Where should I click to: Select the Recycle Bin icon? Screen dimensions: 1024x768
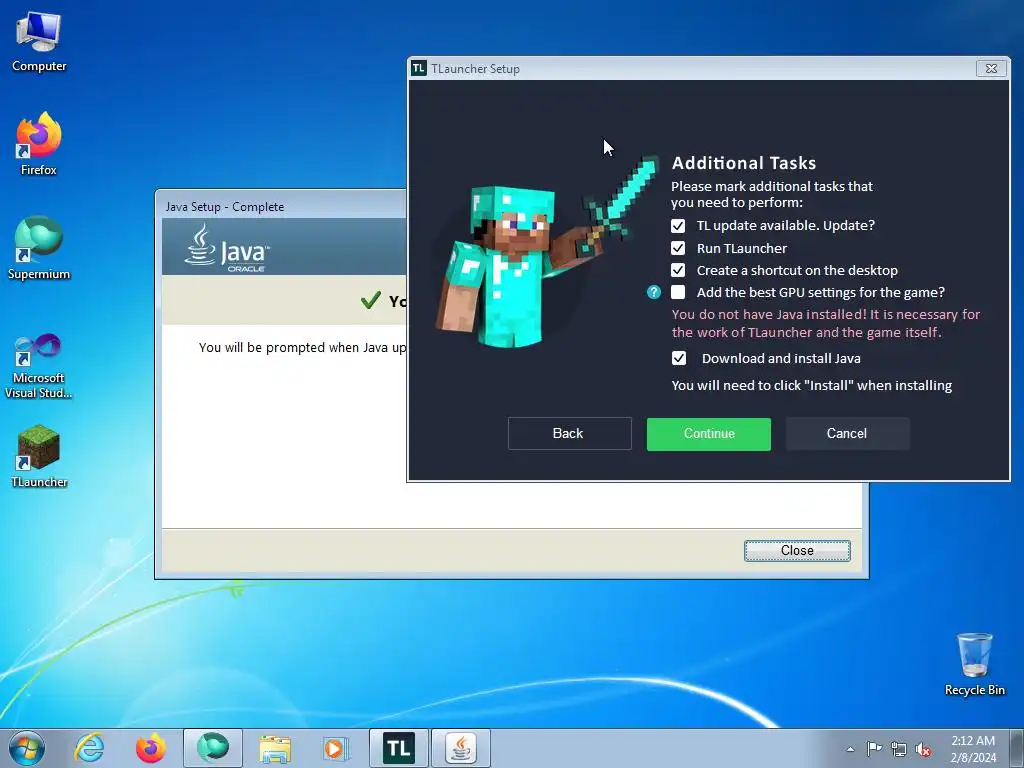(974, 664)
